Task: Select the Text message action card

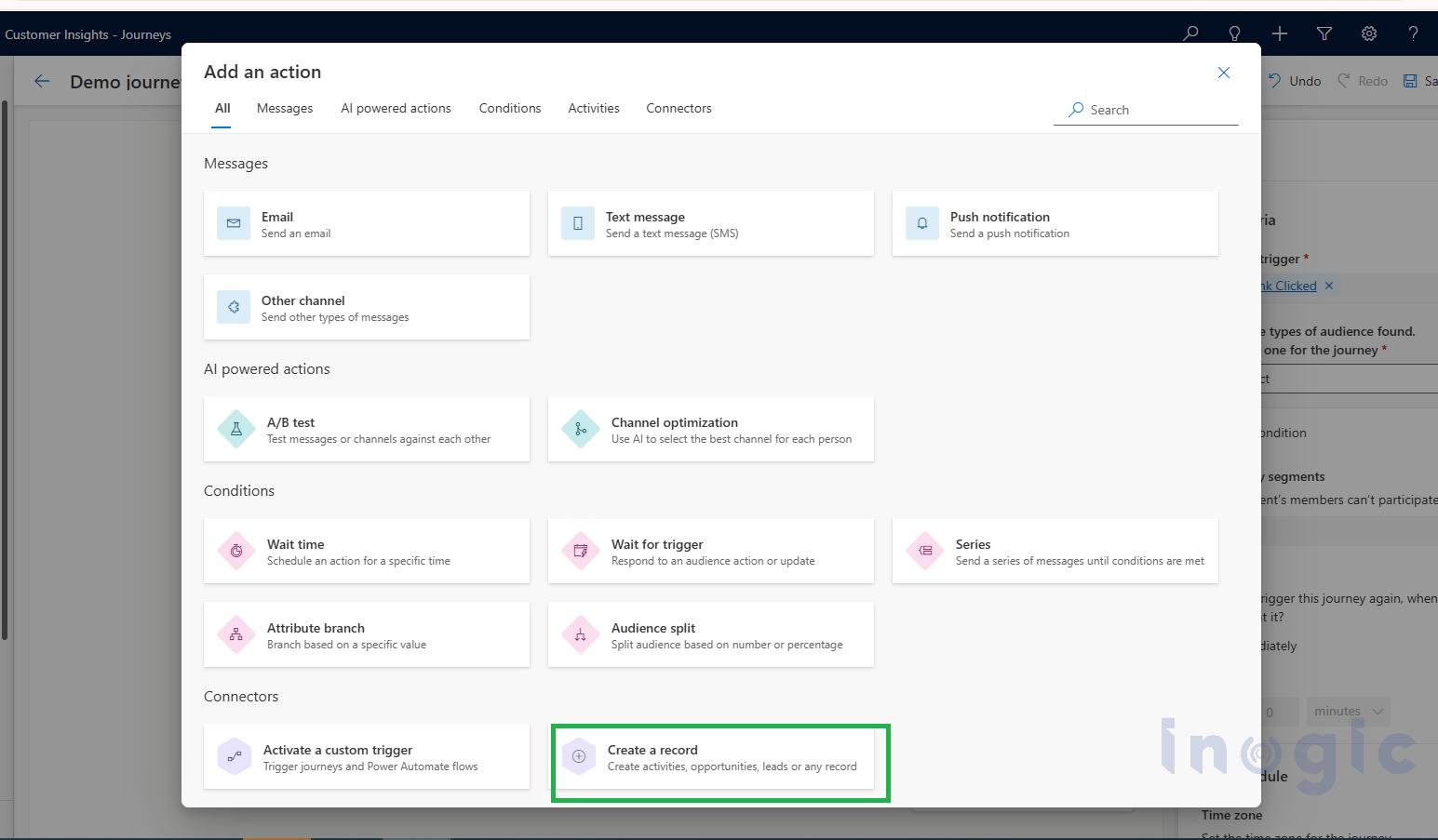Action: [x=711, y=223]
